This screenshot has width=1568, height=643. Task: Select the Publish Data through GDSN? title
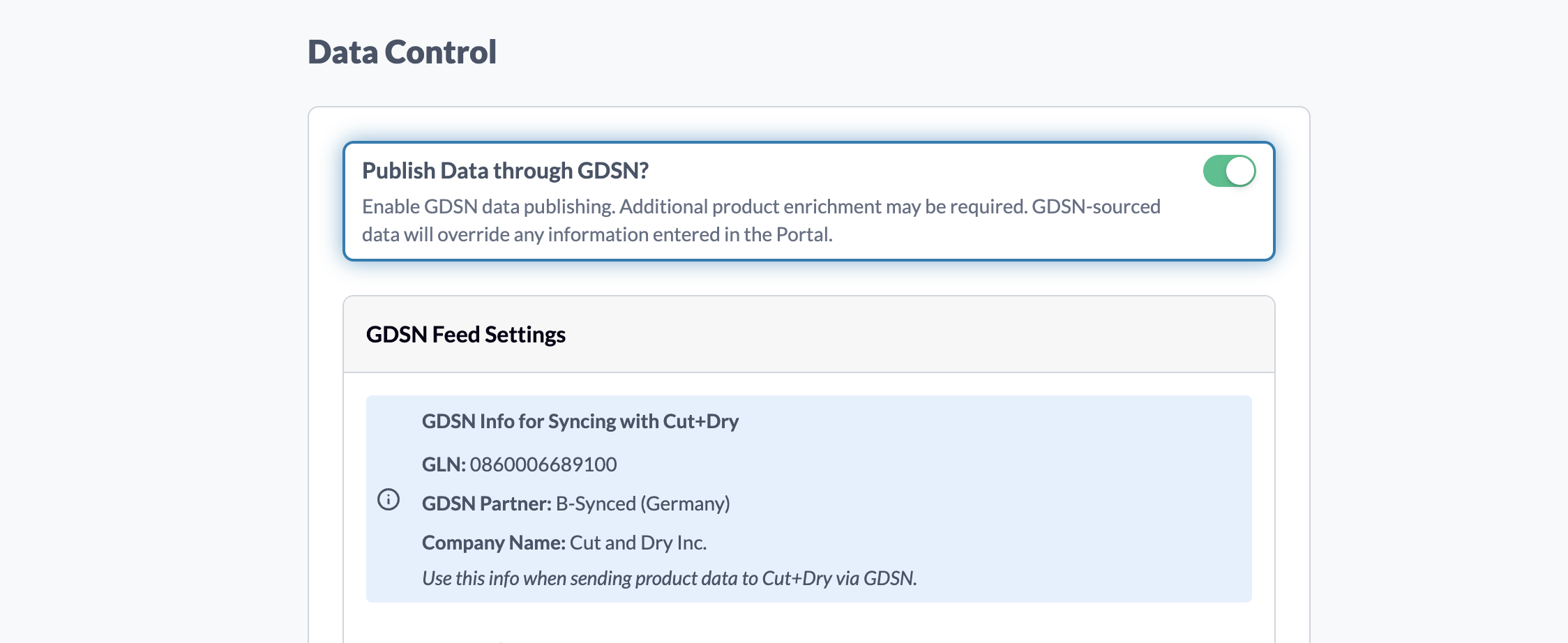(x=506, y=171)
